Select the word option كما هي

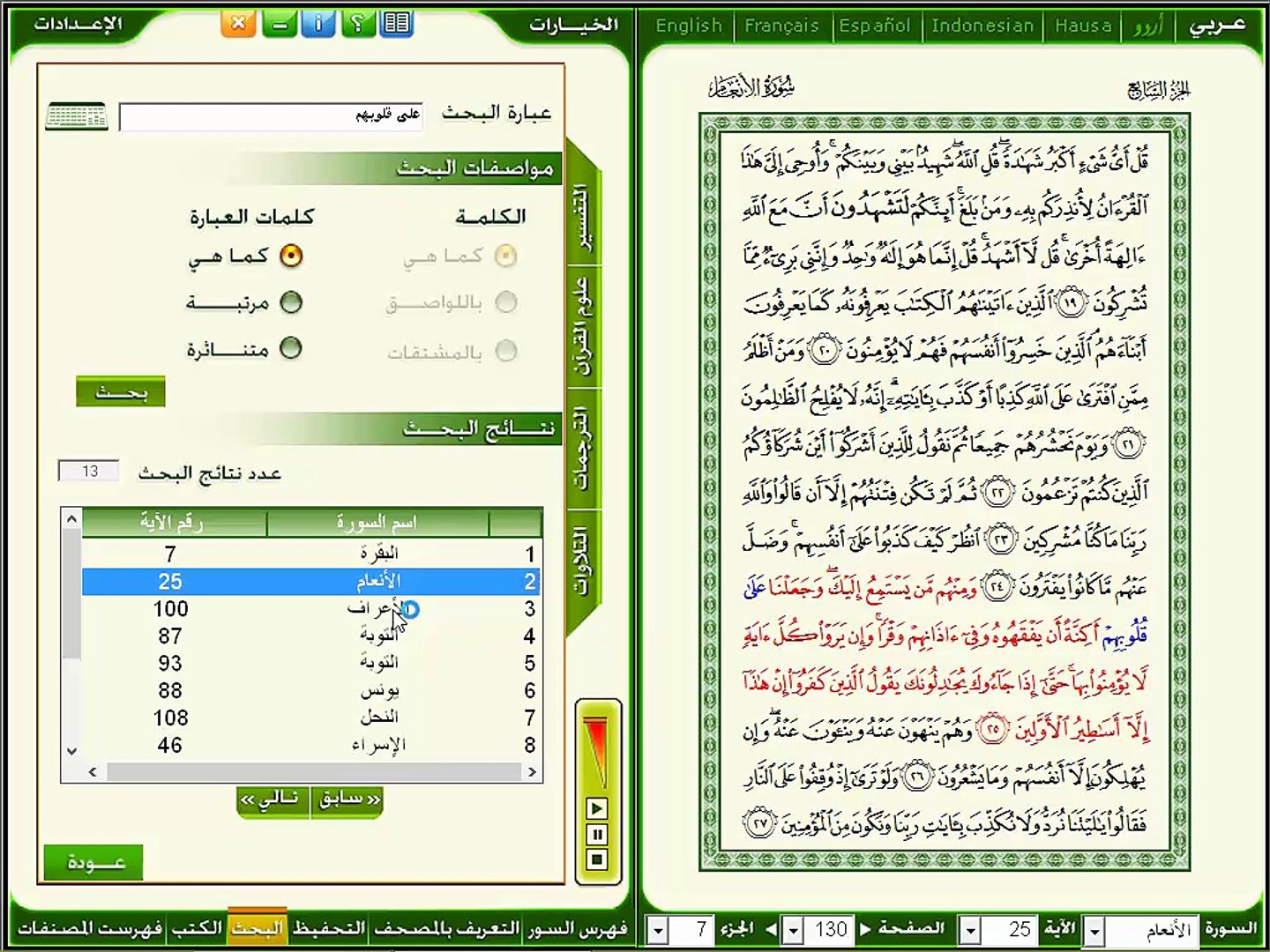[506, 256]
